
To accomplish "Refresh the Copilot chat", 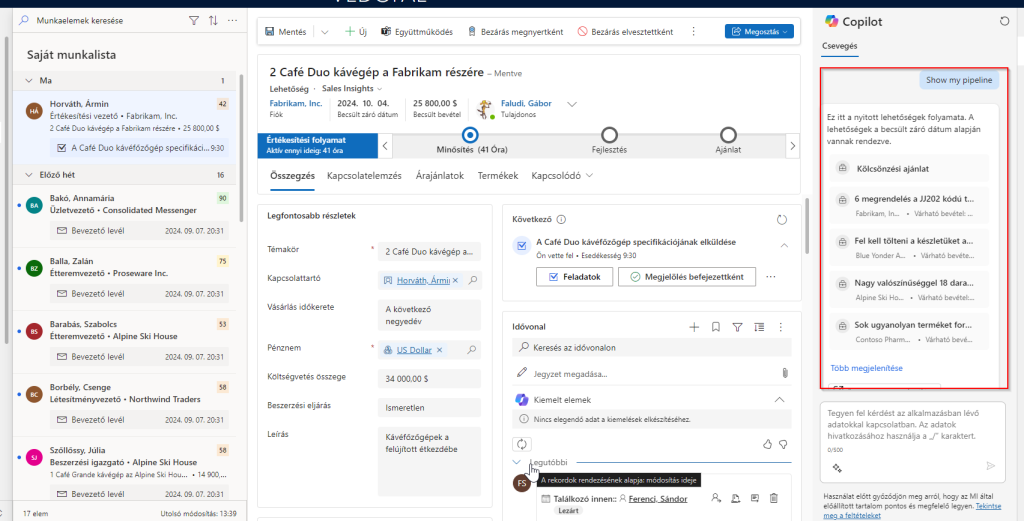I will tap(1004, 22).
